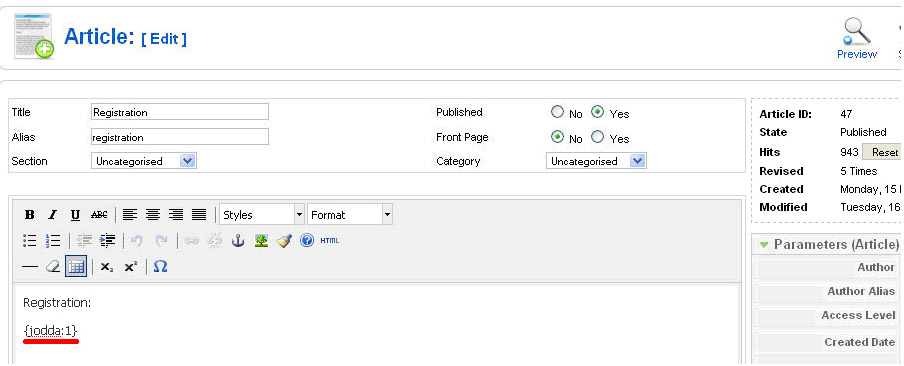Image resolution: width=904 pixels, height=366 pixels.
Task: Toggle the table guidelines icon
Action: coord(76,267)
